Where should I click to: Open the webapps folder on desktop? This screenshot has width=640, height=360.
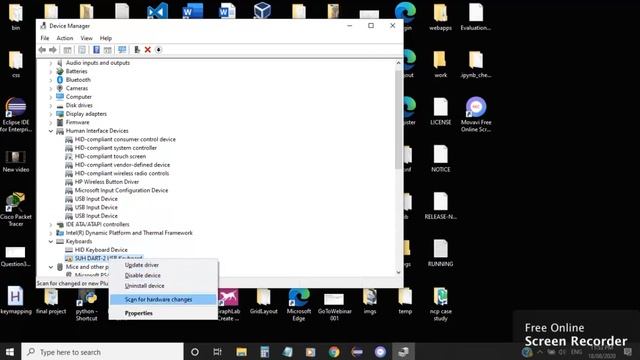tap(440, 17)
